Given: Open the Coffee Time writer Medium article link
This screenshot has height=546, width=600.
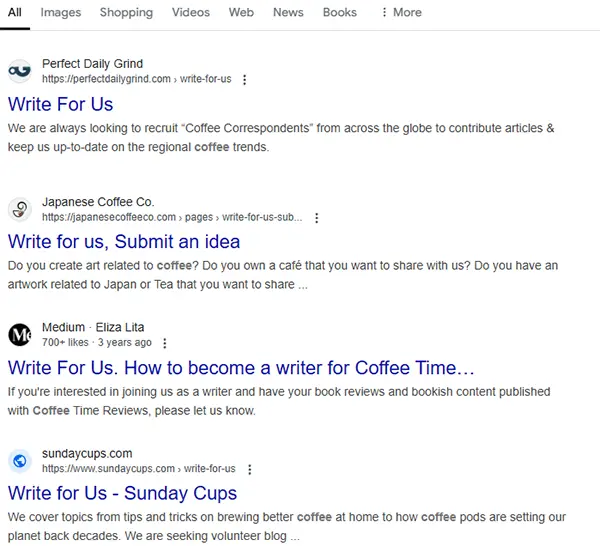Looking at the screenshot, I should (x=241, y=368).
